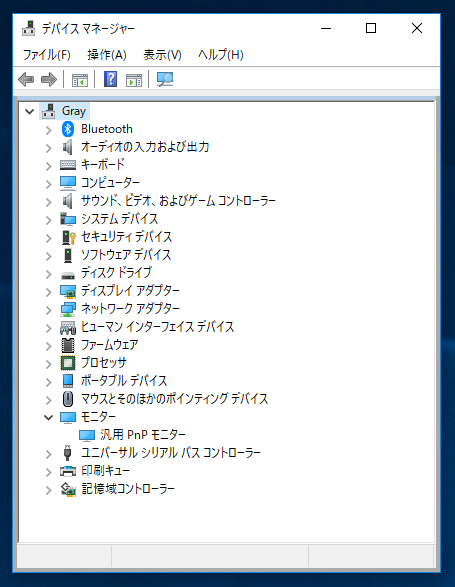Collapse the Gray root node
455x587 pixels.
coord(29,111)
